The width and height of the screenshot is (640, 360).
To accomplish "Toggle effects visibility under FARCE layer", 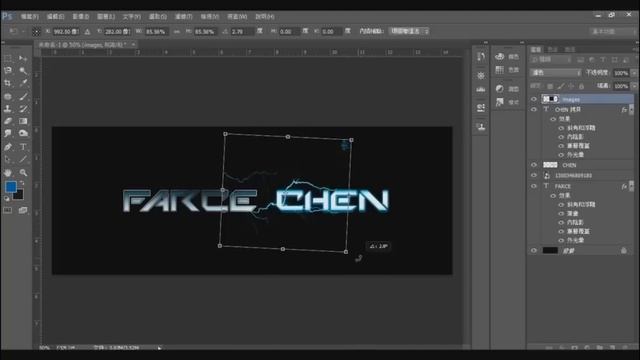I will [553, 196].
